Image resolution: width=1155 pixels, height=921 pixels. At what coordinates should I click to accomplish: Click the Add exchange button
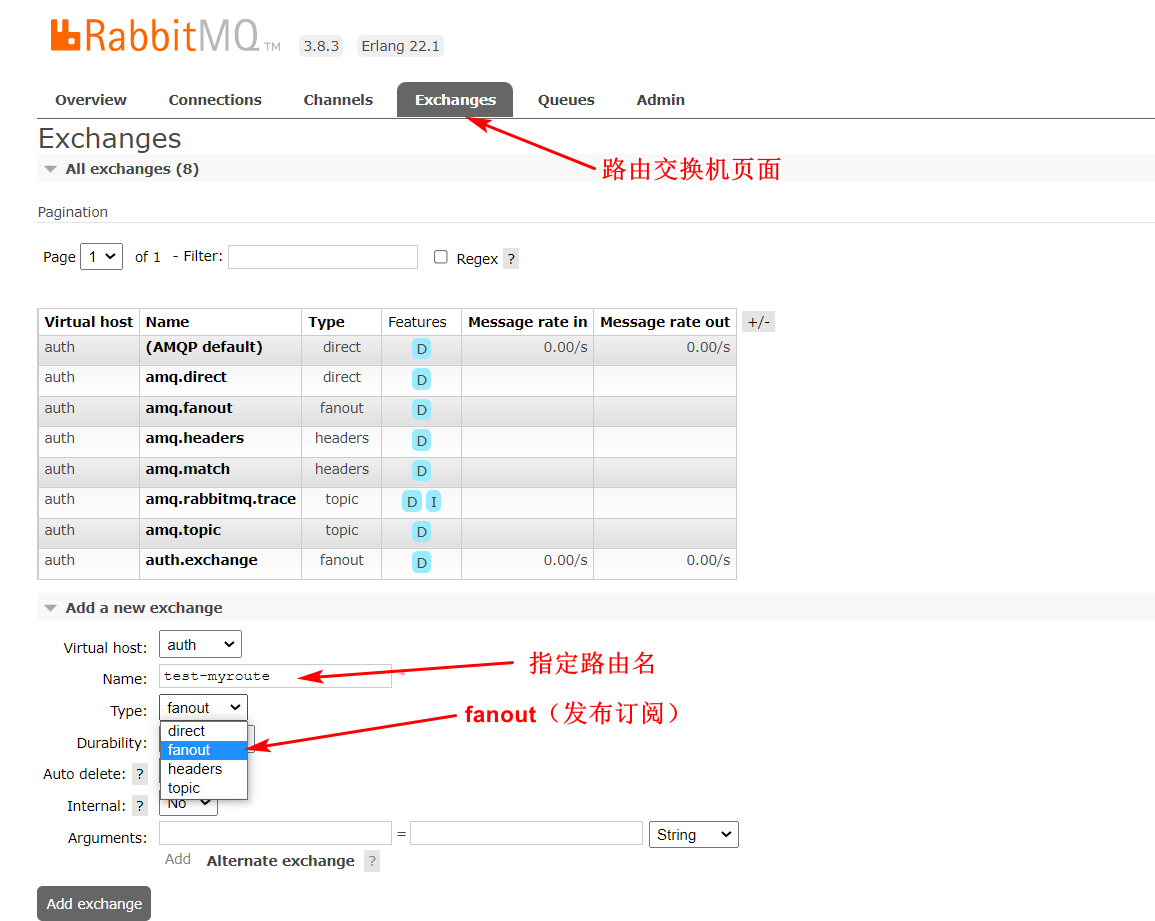pyautogui.click(x=94, y=903)
